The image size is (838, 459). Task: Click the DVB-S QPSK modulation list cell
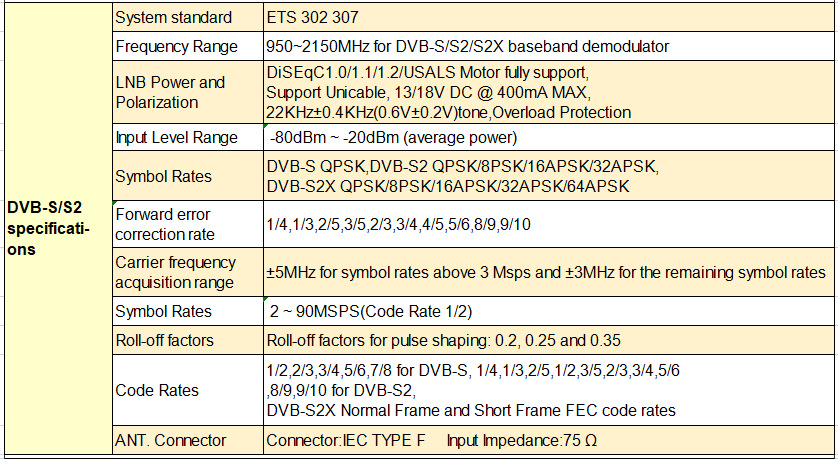point(546,176)
